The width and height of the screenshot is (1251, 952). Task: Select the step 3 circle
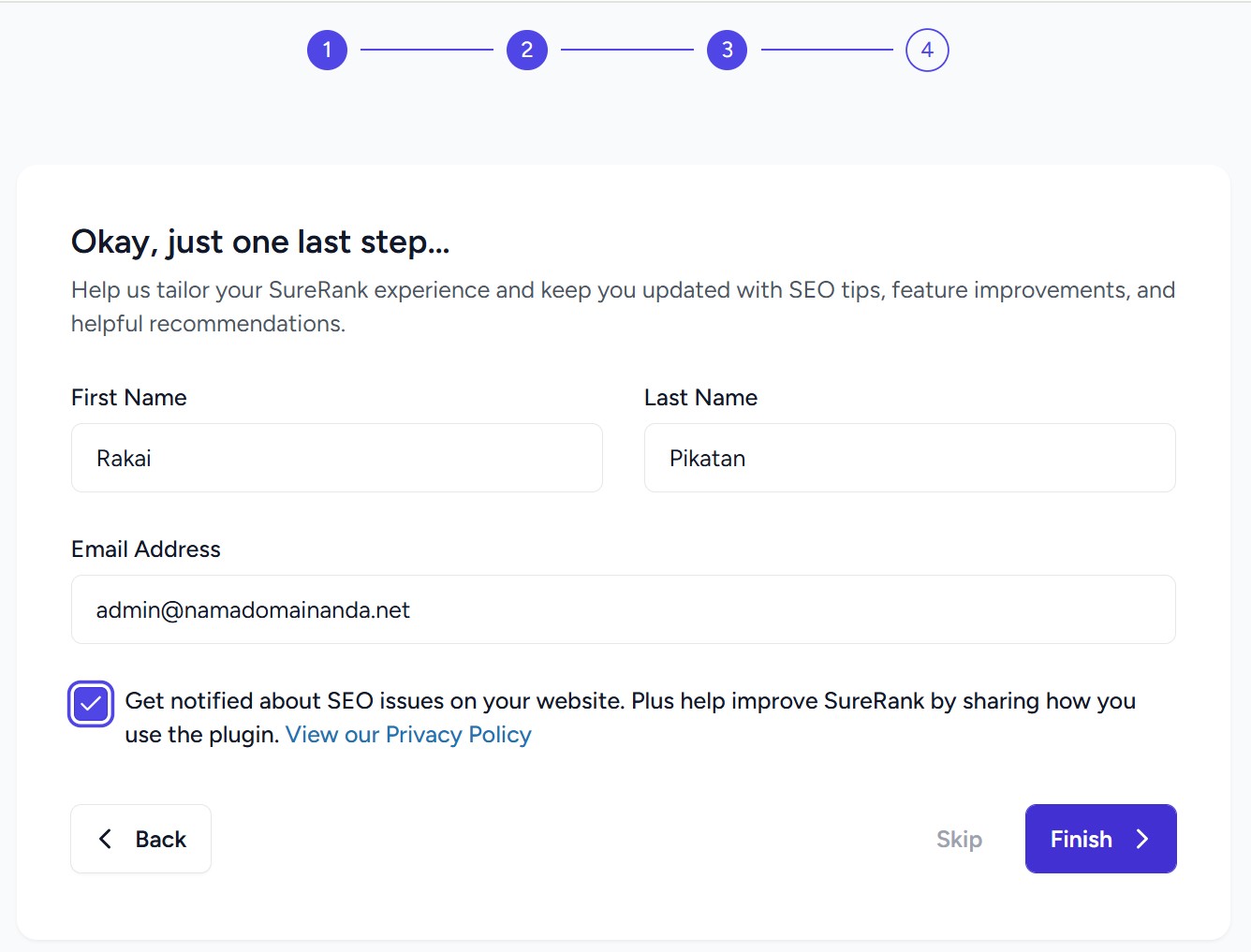(x=728, y=51)
